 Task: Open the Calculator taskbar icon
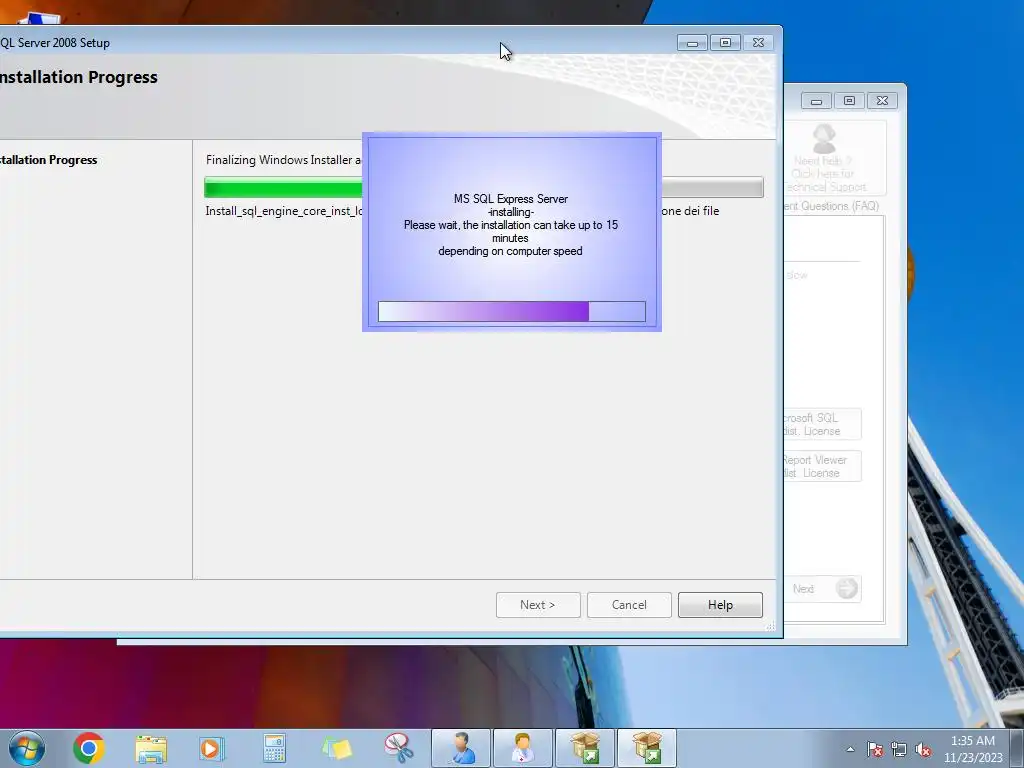click(x=274, y=748)
